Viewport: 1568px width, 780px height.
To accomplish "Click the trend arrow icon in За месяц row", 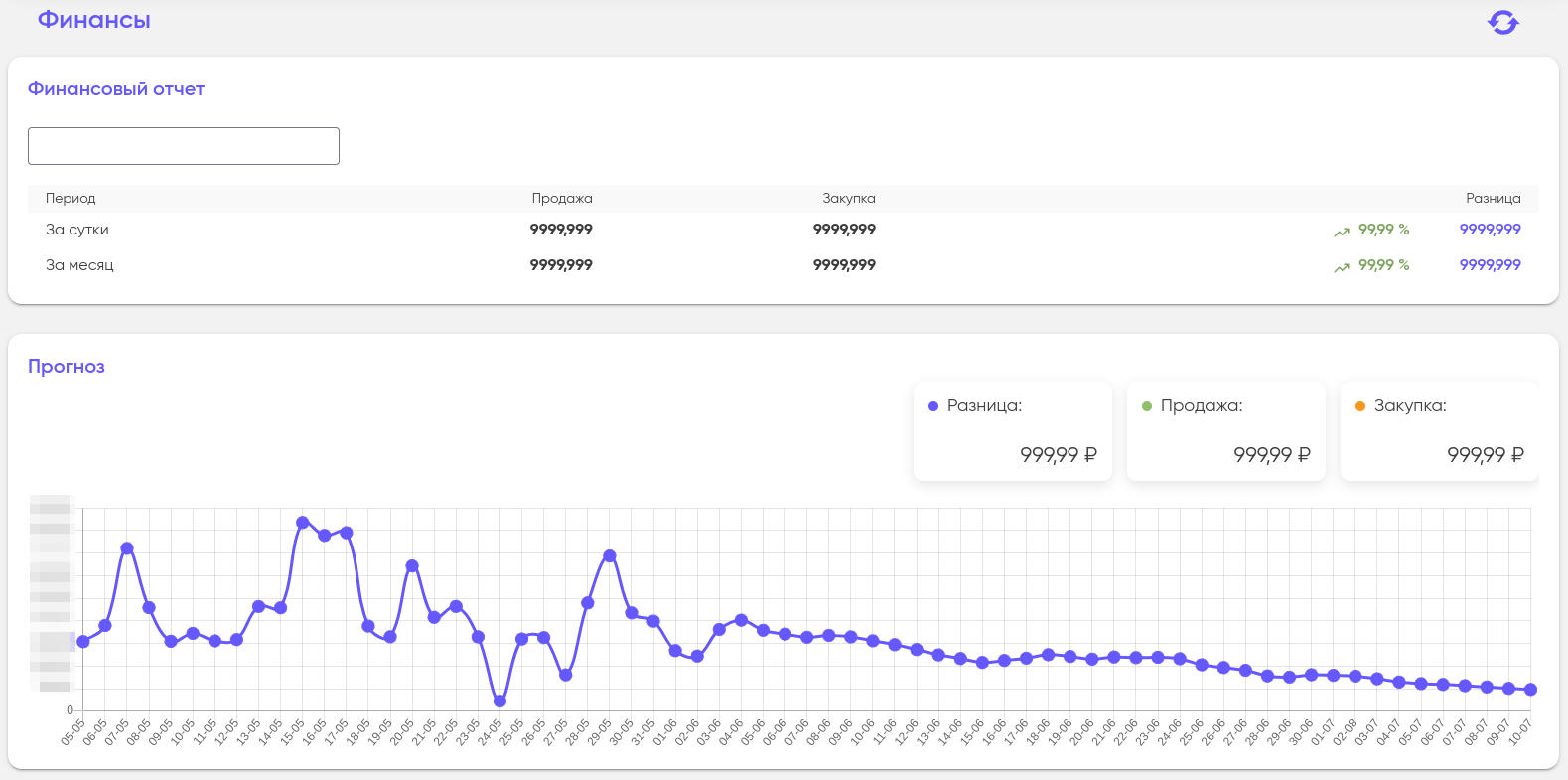I will point(1342,267).
